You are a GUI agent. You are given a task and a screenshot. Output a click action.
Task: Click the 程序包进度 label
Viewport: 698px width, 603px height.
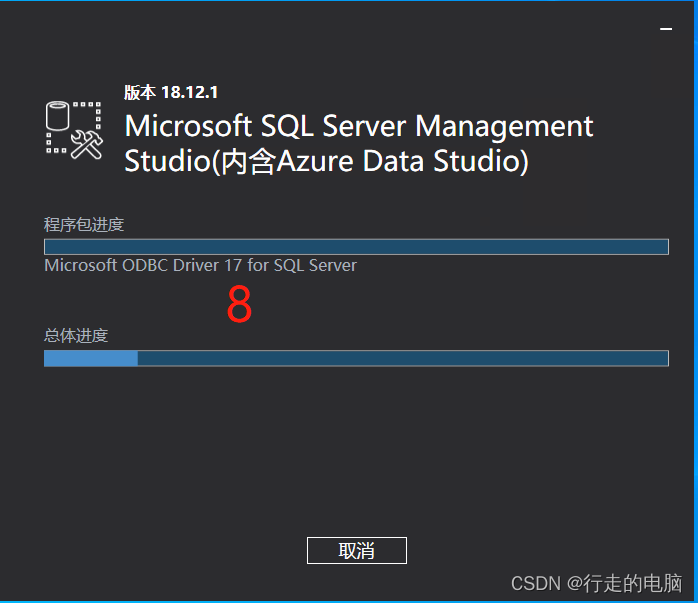pyautogui.click(x=84, y=224)
